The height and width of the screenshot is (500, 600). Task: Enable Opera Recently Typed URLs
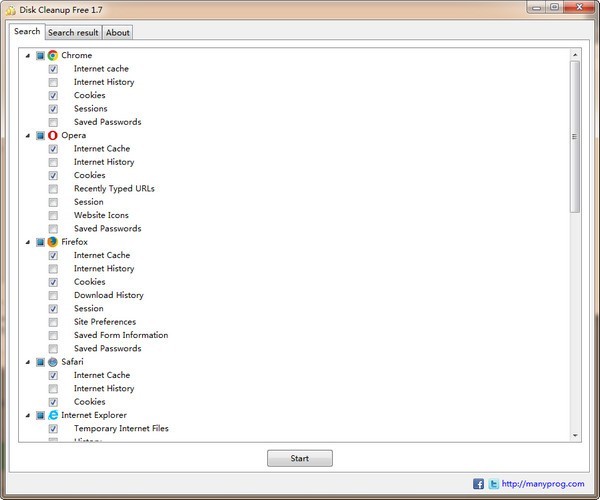pyautogui.click(x=53, y=189)
